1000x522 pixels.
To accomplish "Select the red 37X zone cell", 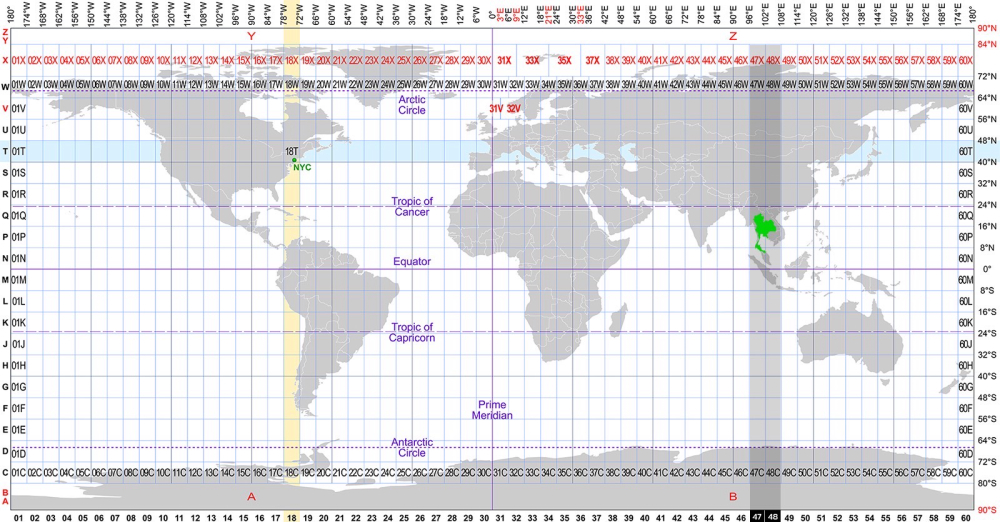I will [594, 61].
